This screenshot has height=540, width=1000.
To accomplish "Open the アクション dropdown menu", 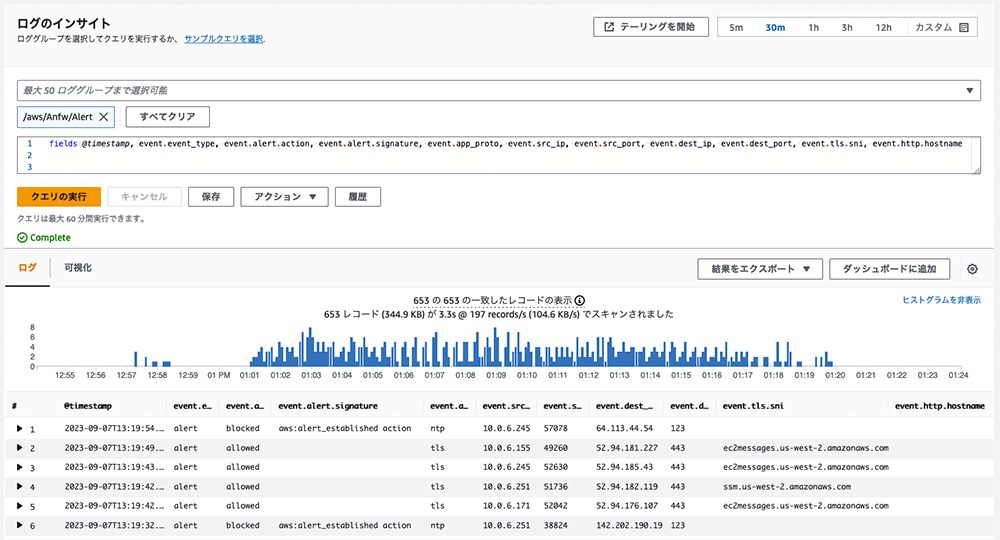I will [284, 196].
